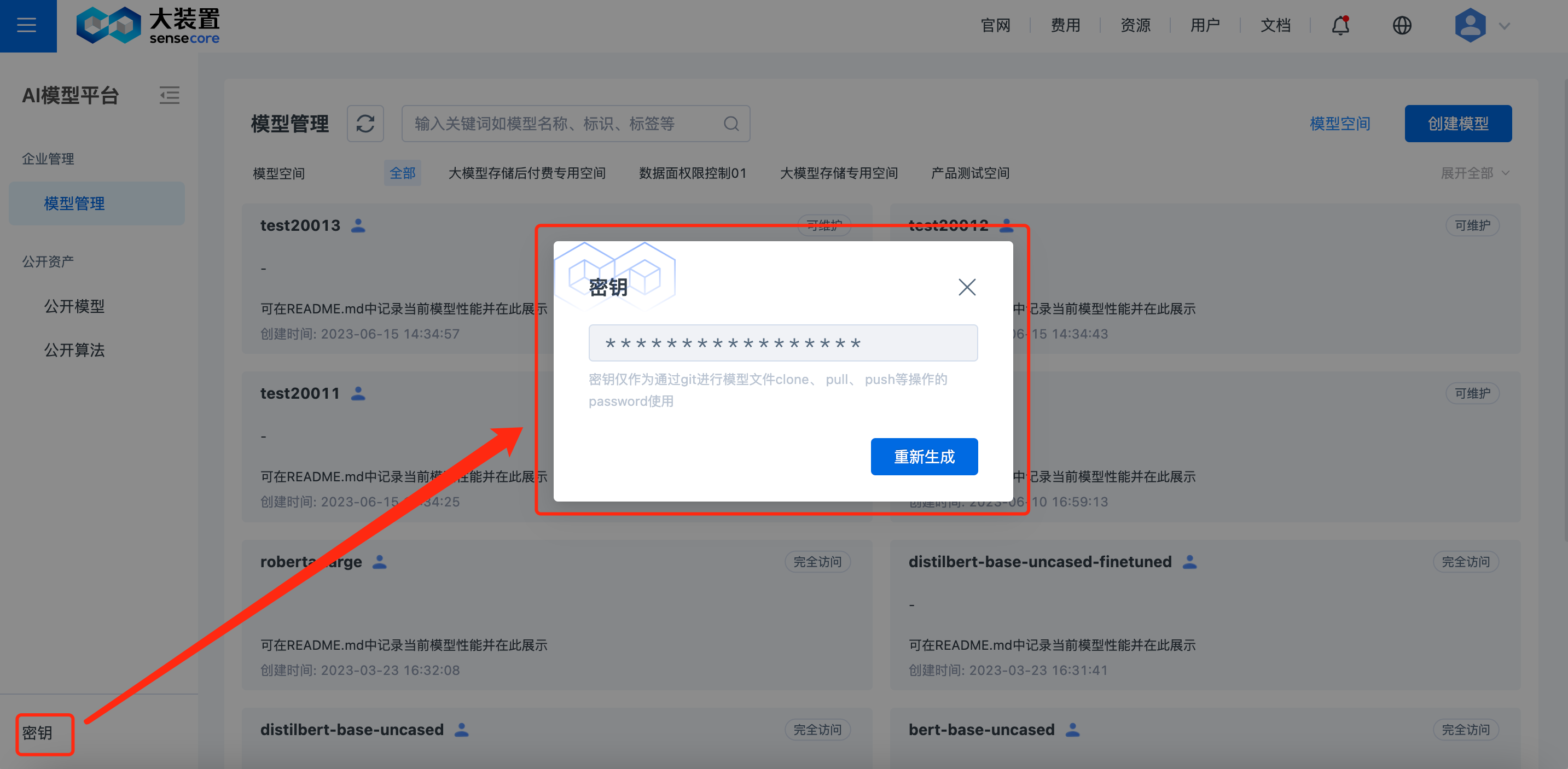Filter by 数据面权限控制01

tap(692, 173)
